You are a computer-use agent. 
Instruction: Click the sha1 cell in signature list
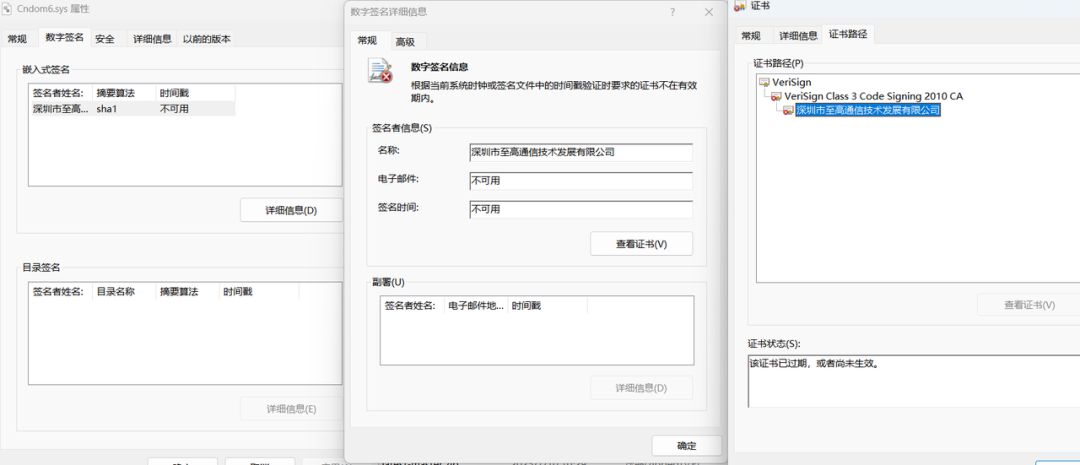(107, 109)
